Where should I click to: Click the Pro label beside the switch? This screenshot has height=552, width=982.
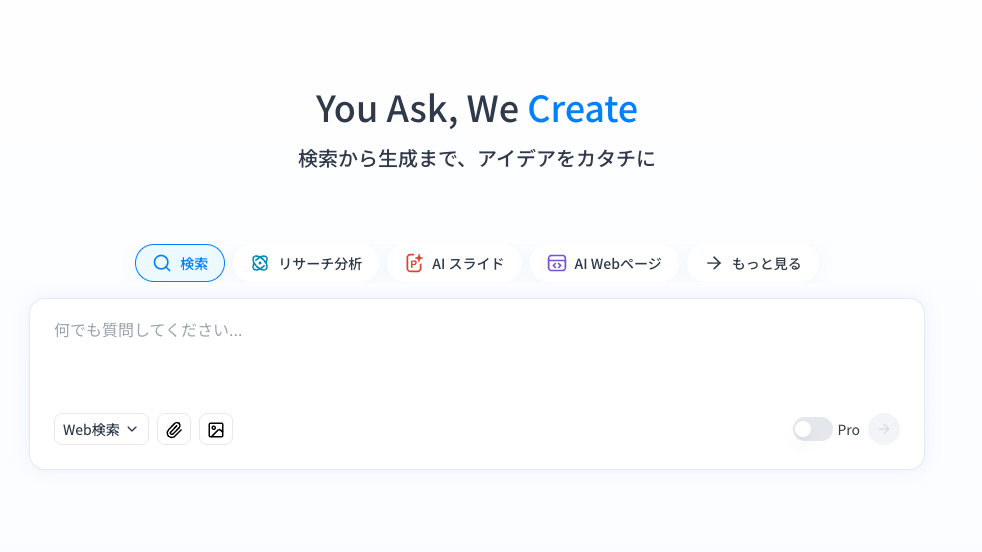(849, 430)
